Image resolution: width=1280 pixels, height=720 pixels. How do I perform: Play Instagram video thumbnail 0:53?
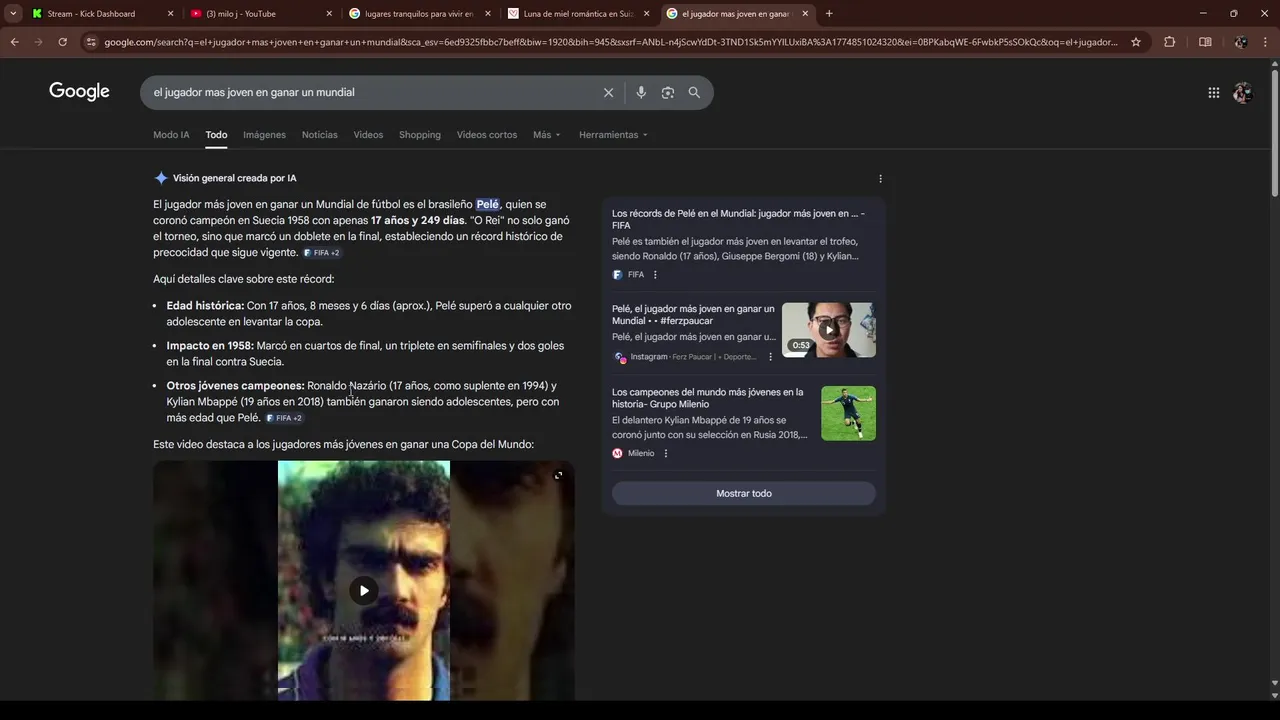tap(829, 330)
